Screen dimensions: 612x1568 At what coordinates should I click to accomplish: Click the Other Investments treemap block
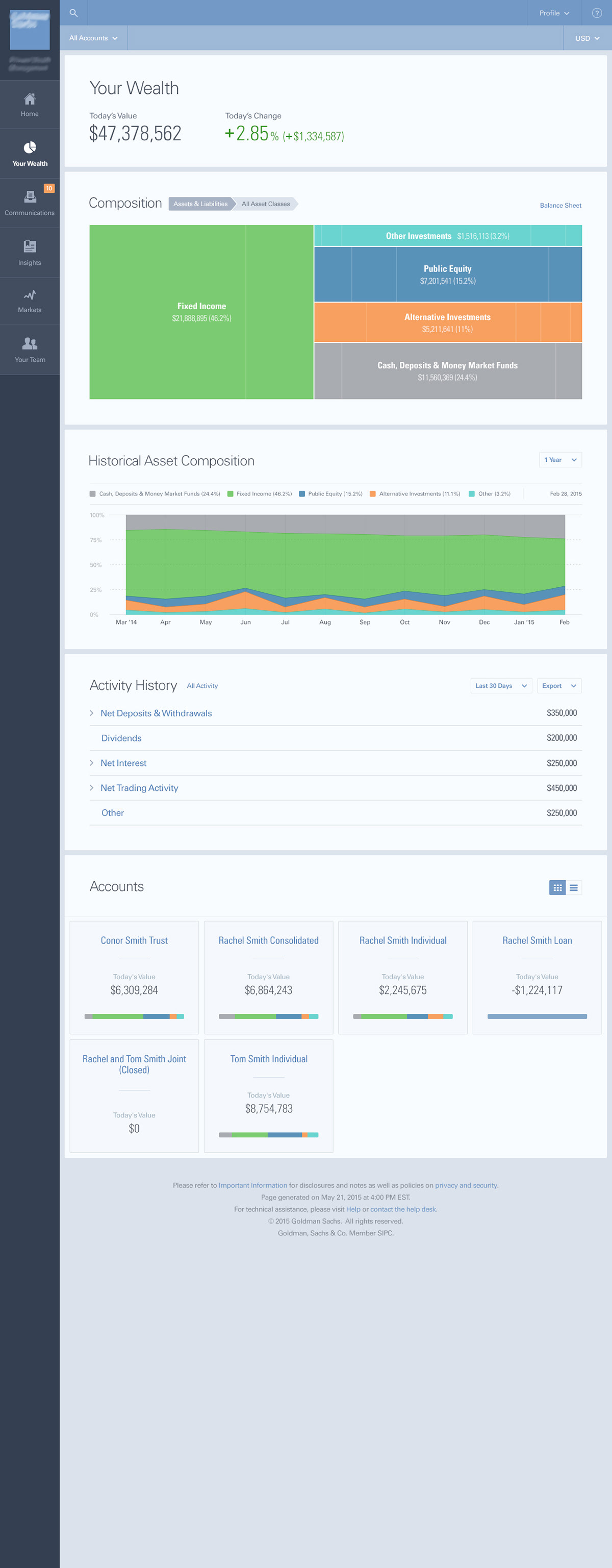(448, 236)
